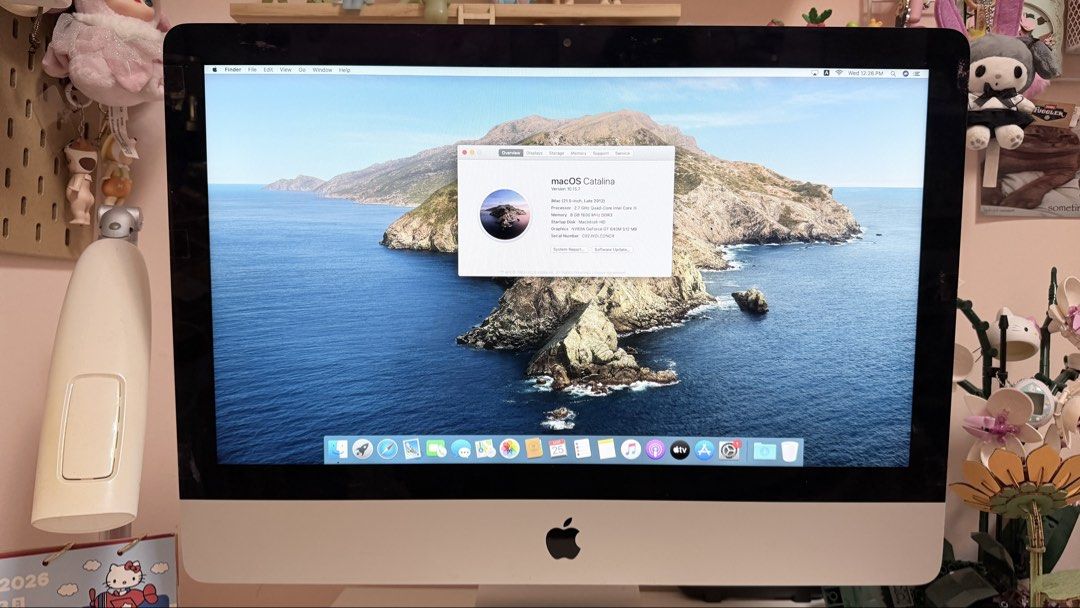Open Safari compass icon in Dock
Image resolution: width=1080 pixels, height=608 pixels.
(x=387, y=450)
